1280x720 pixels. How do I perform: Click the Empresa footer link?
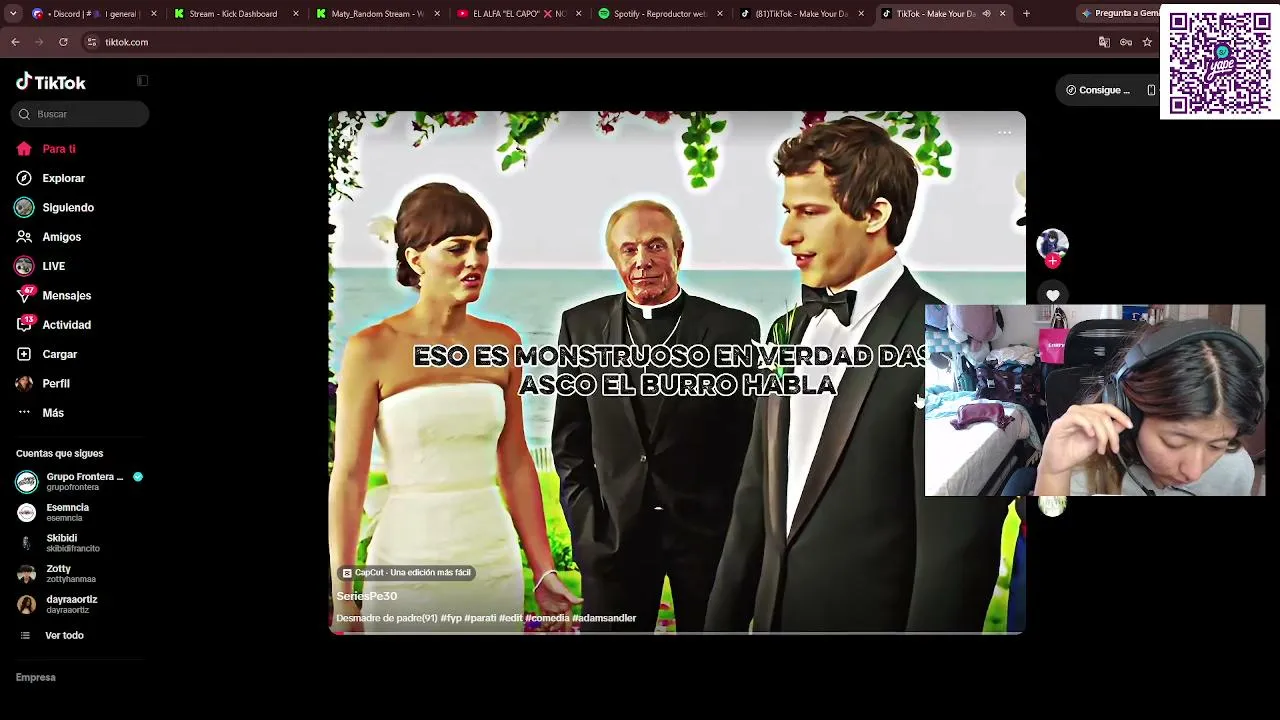point(36,677)
